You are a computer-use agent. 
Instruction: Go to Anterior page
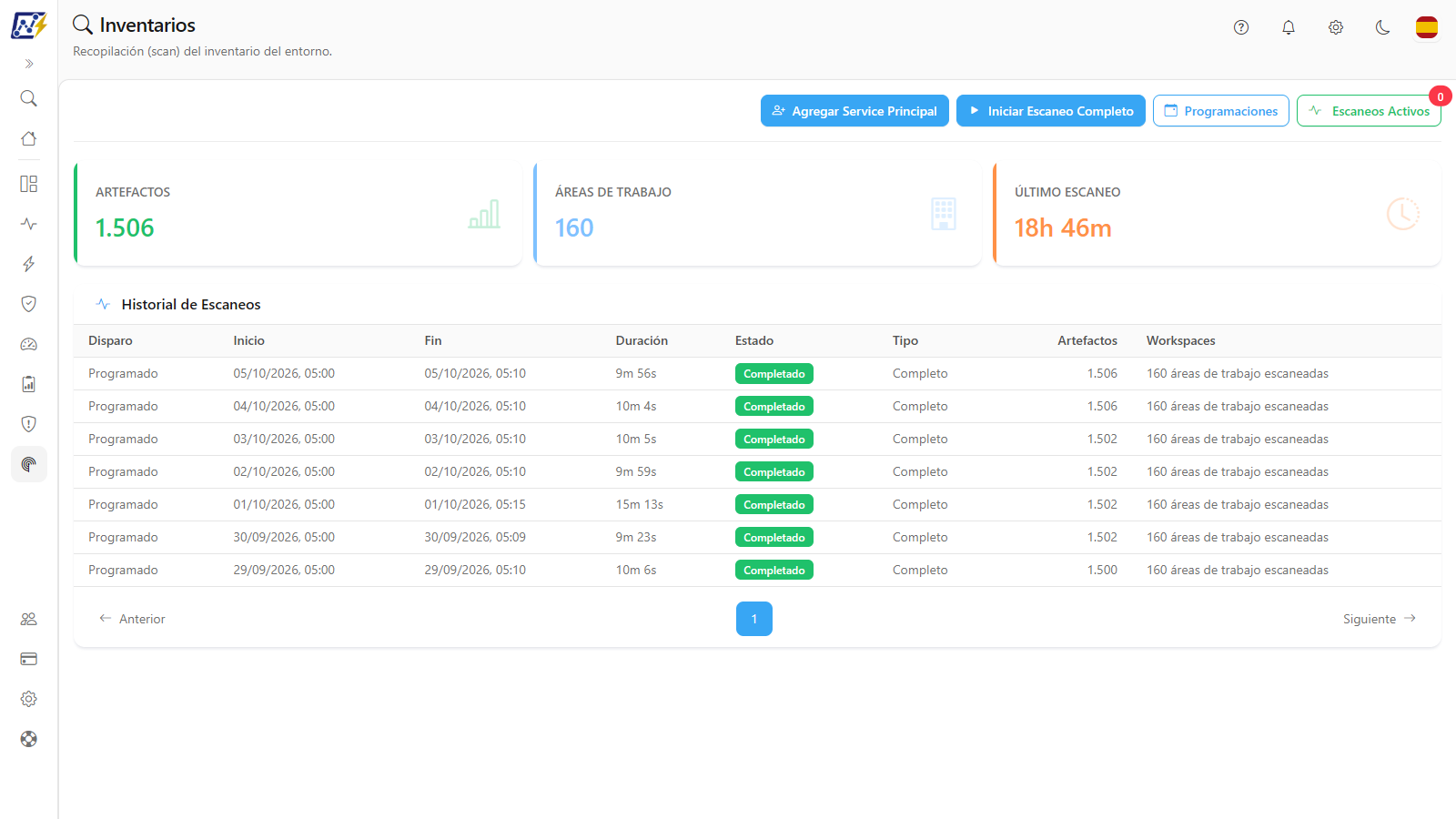(132, 619)
